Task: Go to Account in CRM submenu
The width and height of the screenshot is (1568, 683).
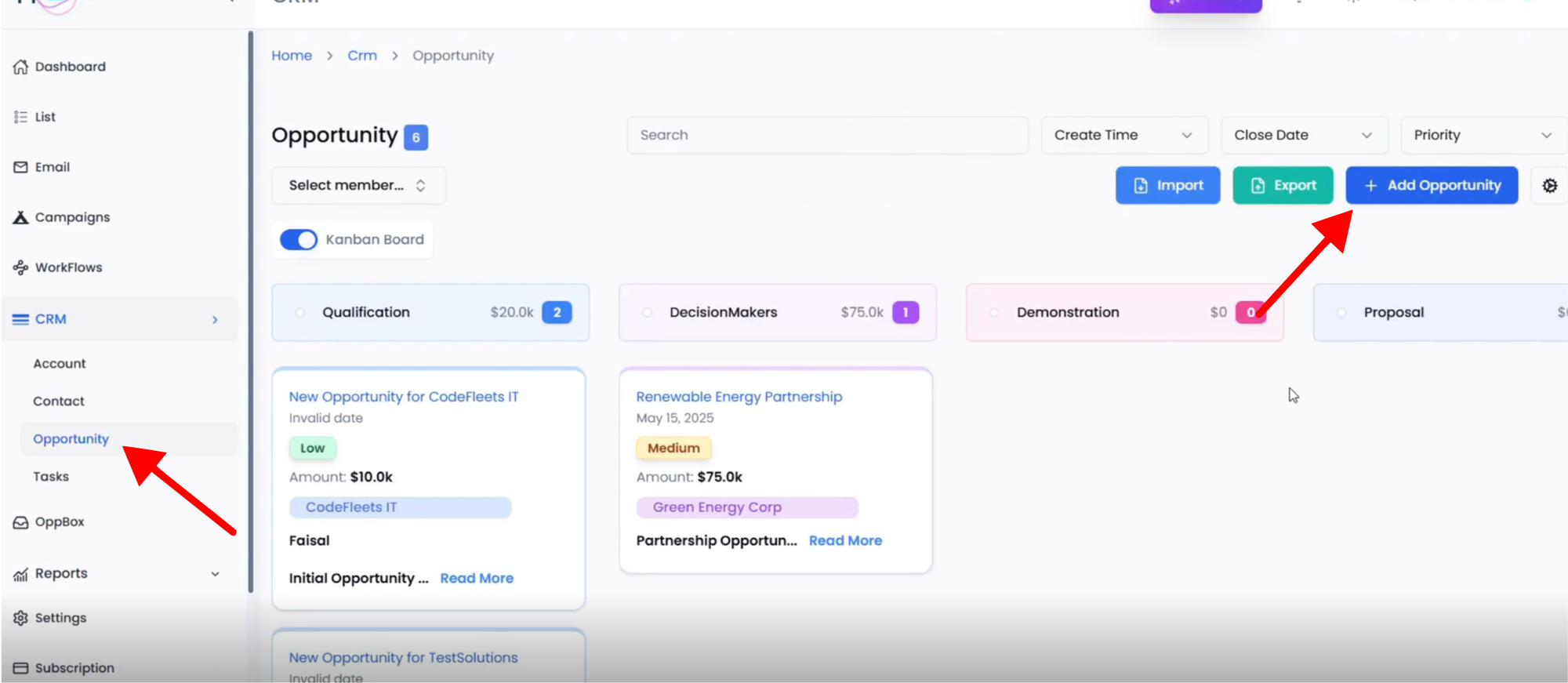Action: (60, 364)
